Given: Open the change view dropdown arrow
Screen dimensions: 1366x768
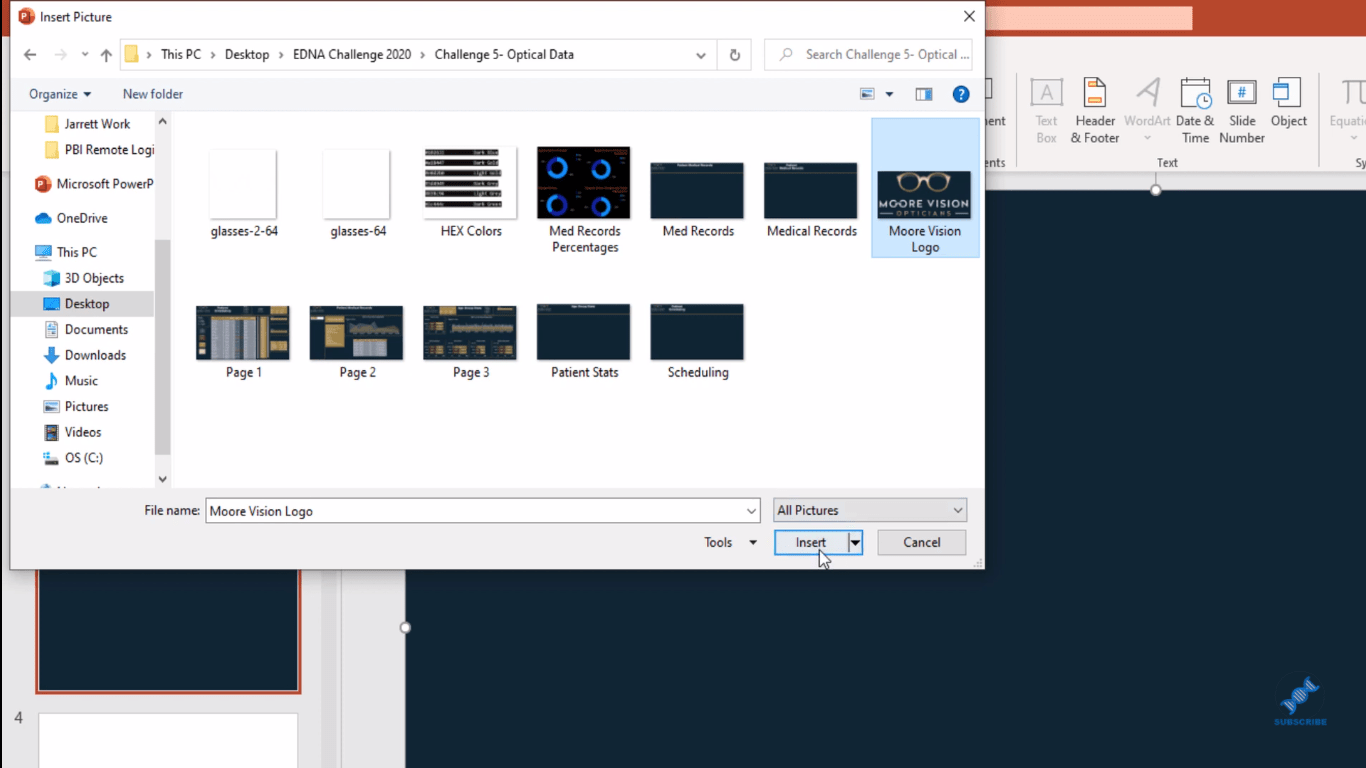Looking at the screenshot, I should point(889,95).
